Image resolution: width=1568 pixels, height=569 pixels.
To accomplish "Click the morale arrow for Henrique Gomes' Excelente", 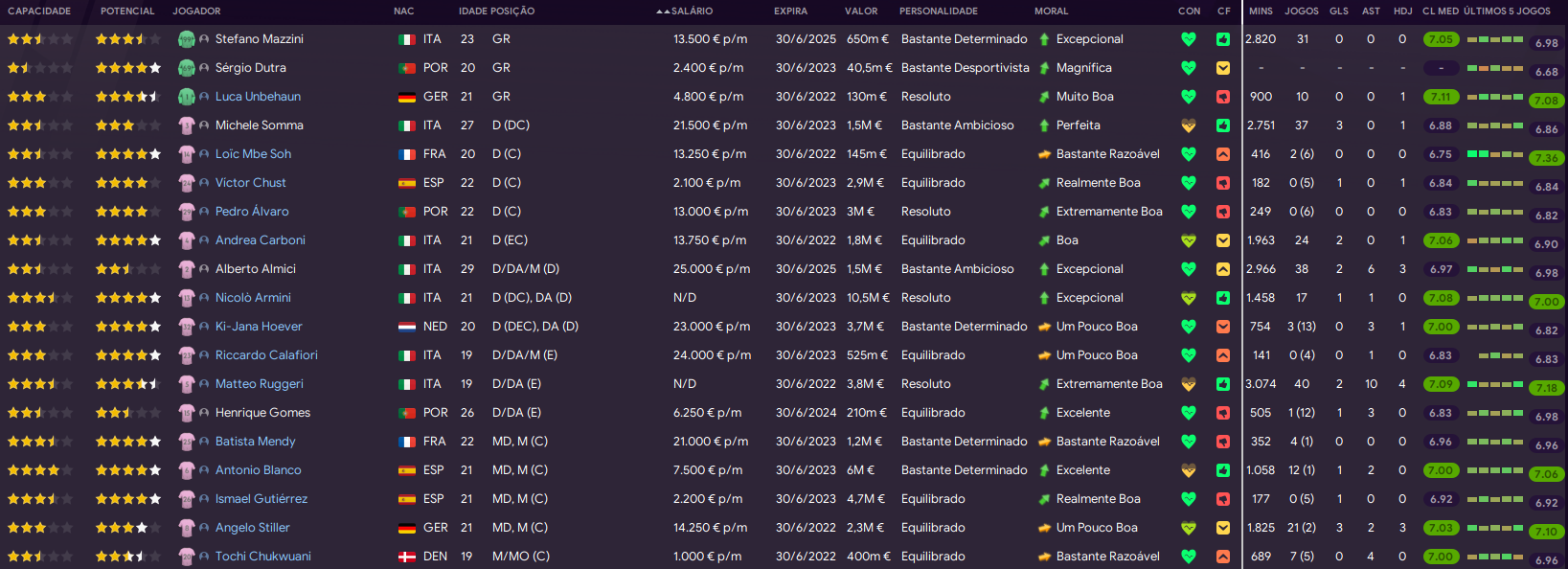I will pyautogui.click(x=1044, y=413).
